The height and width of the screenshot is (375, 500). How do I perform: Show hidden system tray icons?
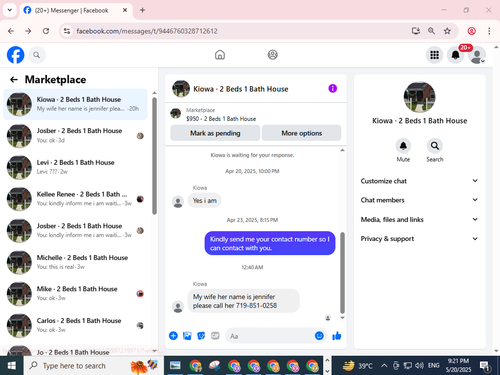click(x=384, y=366)
